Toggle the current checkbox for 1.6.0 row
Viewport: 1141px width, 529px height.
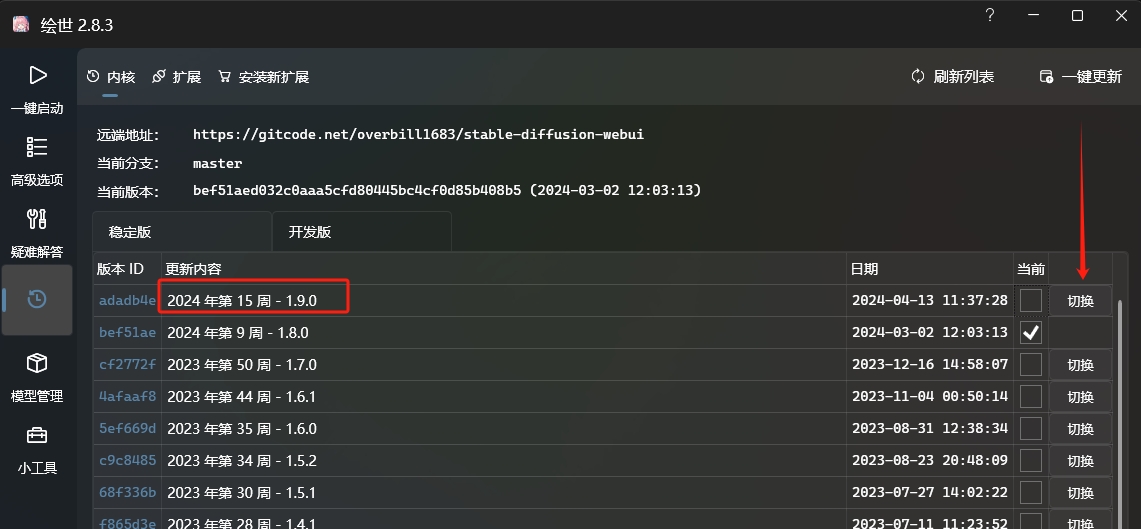pyautogui.click(x=1030, y=429)
